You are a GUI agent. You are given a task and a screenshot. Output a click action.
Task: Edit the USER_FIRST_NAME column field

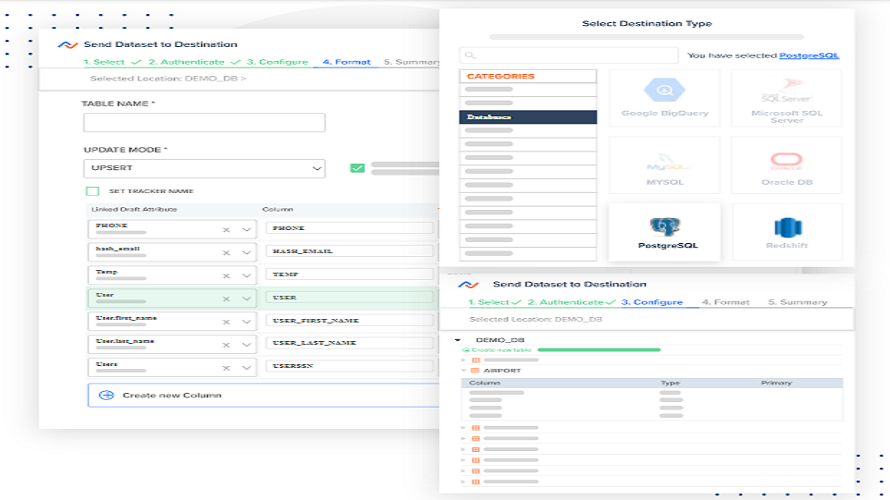click(x=350, y=321)
